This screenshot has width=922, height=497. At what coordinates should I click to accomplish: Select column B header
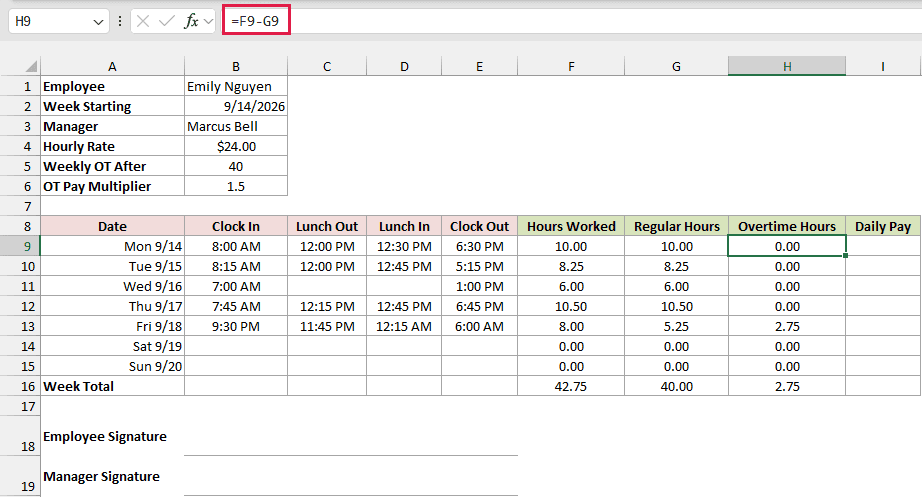click(236, 66)
